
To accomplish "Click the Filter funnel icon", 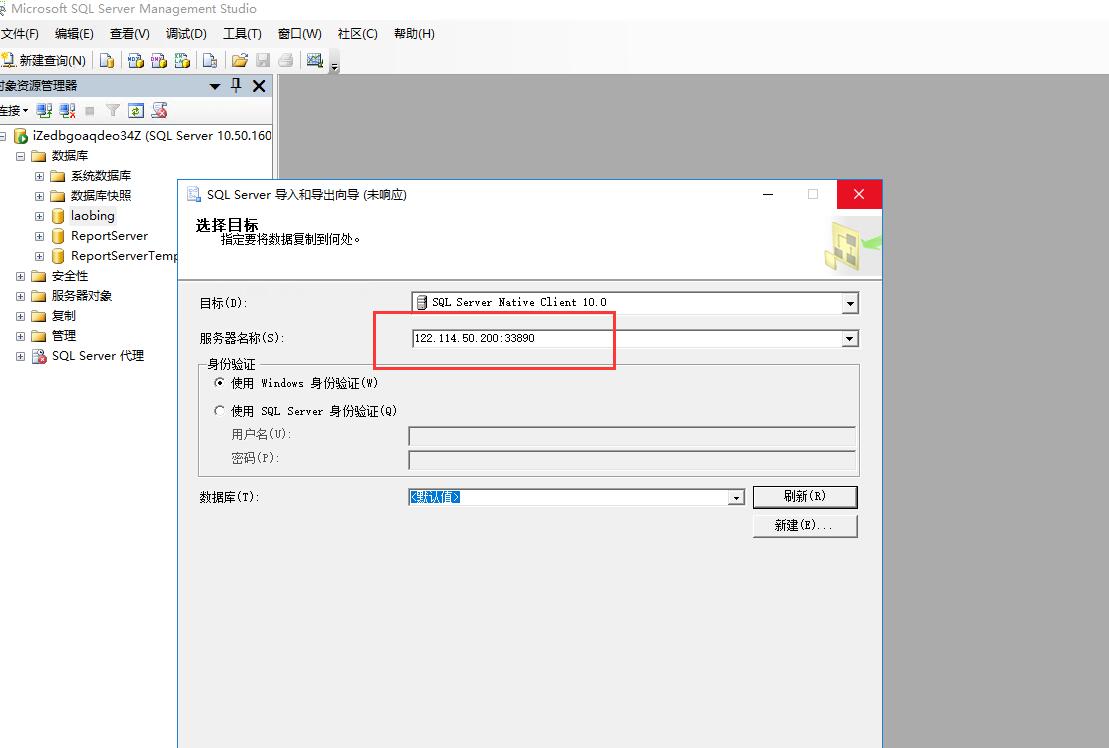I will click(x=112, y=111).
